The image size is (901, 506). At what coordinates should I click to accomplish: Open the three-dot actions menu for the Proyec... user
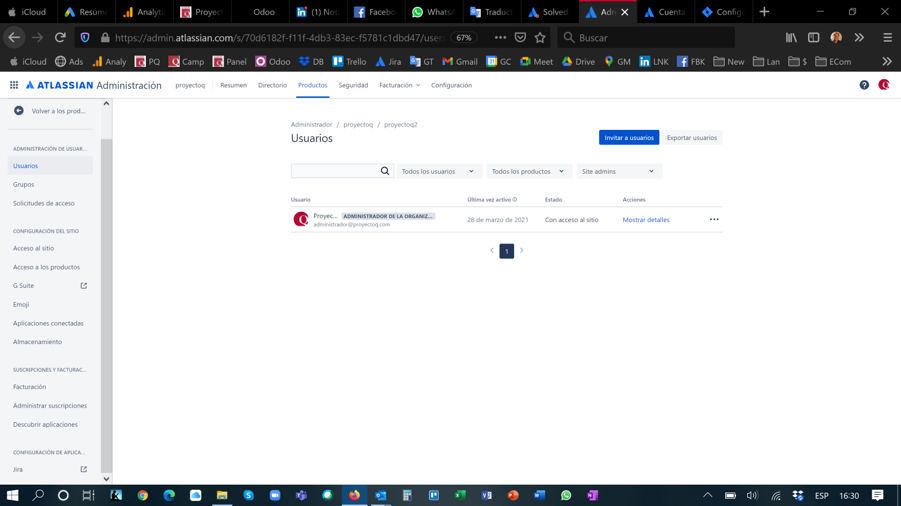(714, 219)
